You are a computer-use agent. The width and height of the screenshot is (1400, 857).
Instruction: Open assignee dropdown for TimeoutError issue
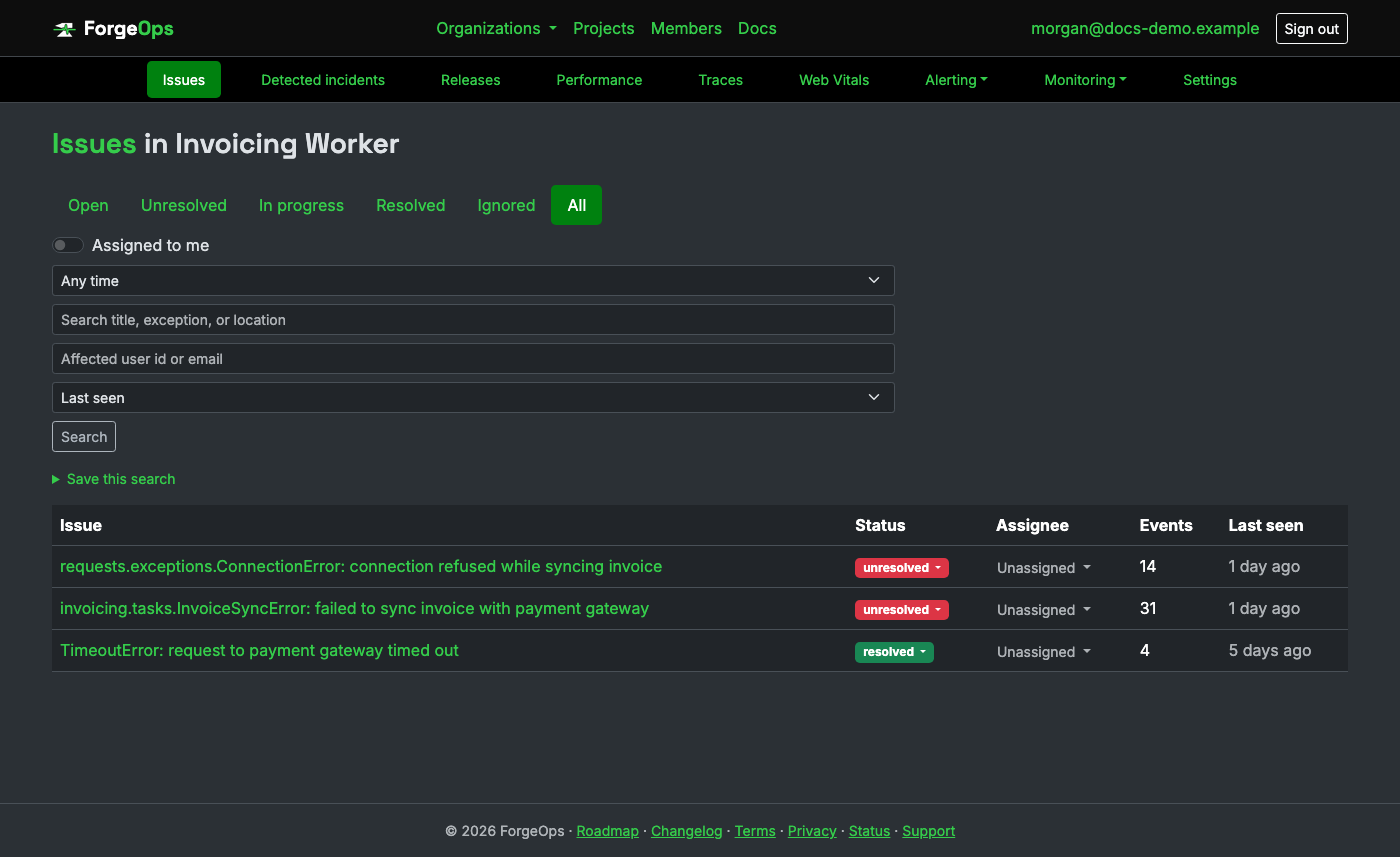point(1043,652)
